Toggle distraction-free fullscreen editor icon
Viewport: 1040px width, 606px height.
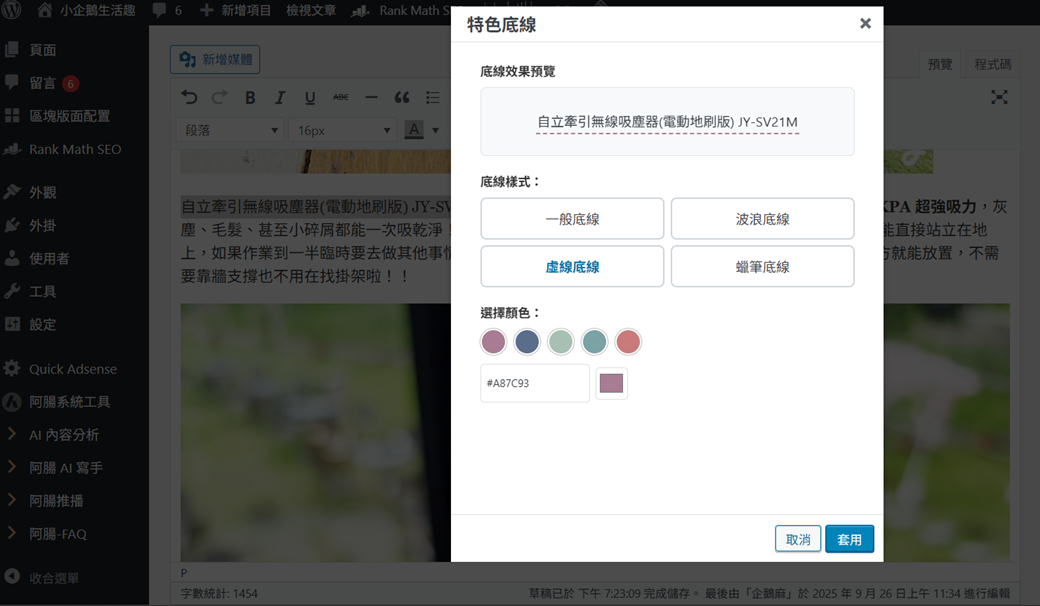pyautogui.click(x=999, y=97)
